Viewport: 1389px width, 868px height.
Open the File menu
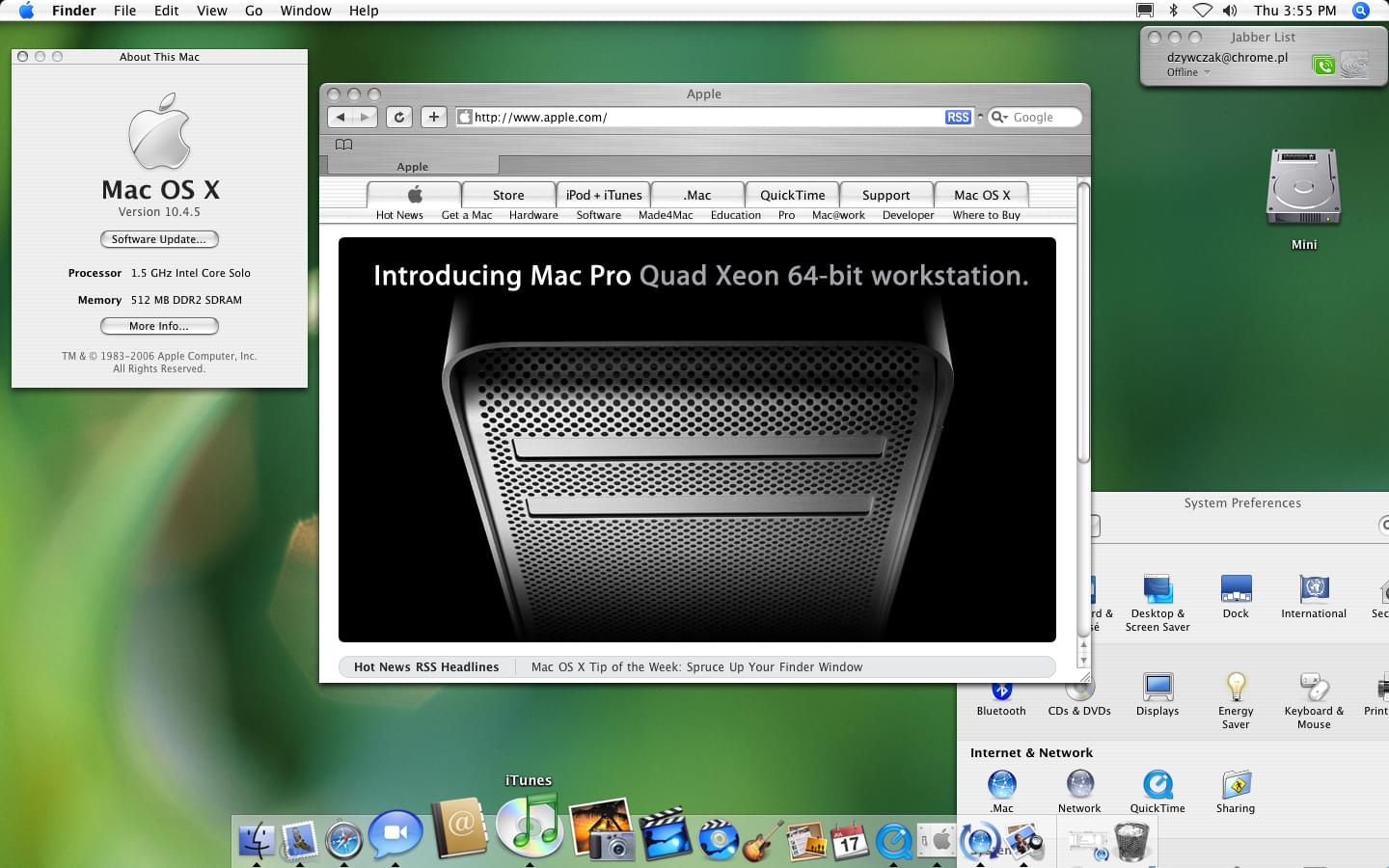click(124, 11)
